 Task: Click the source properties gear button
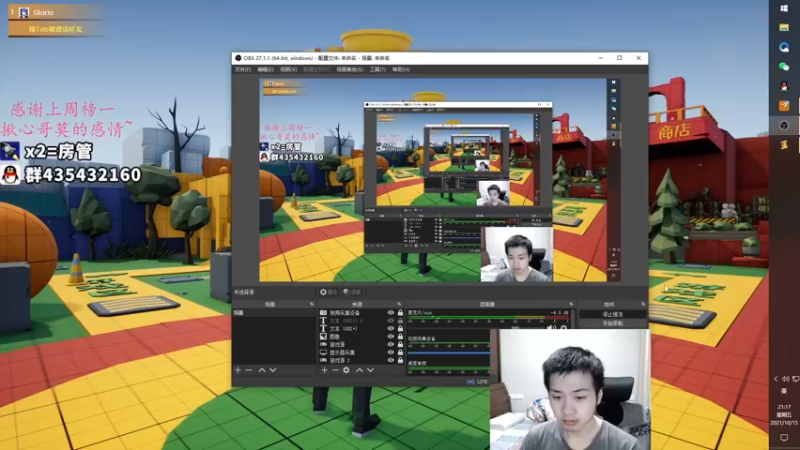pyautogui.click(x=328, y=292)
